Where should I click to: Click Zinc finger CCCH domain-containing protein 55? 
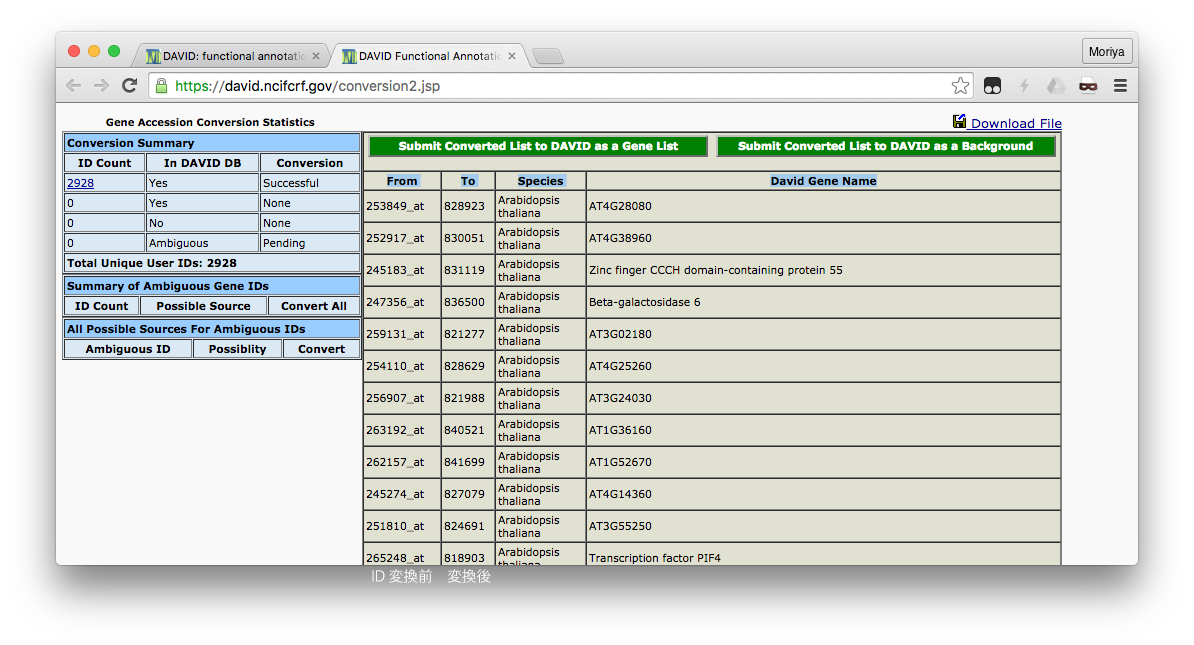(716, 270)
